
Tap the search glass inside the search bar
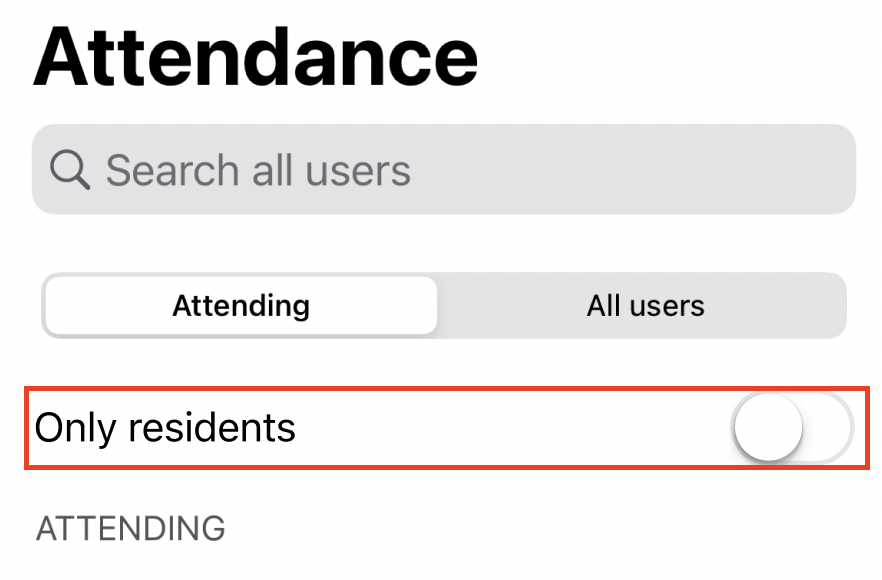(70, 169)
